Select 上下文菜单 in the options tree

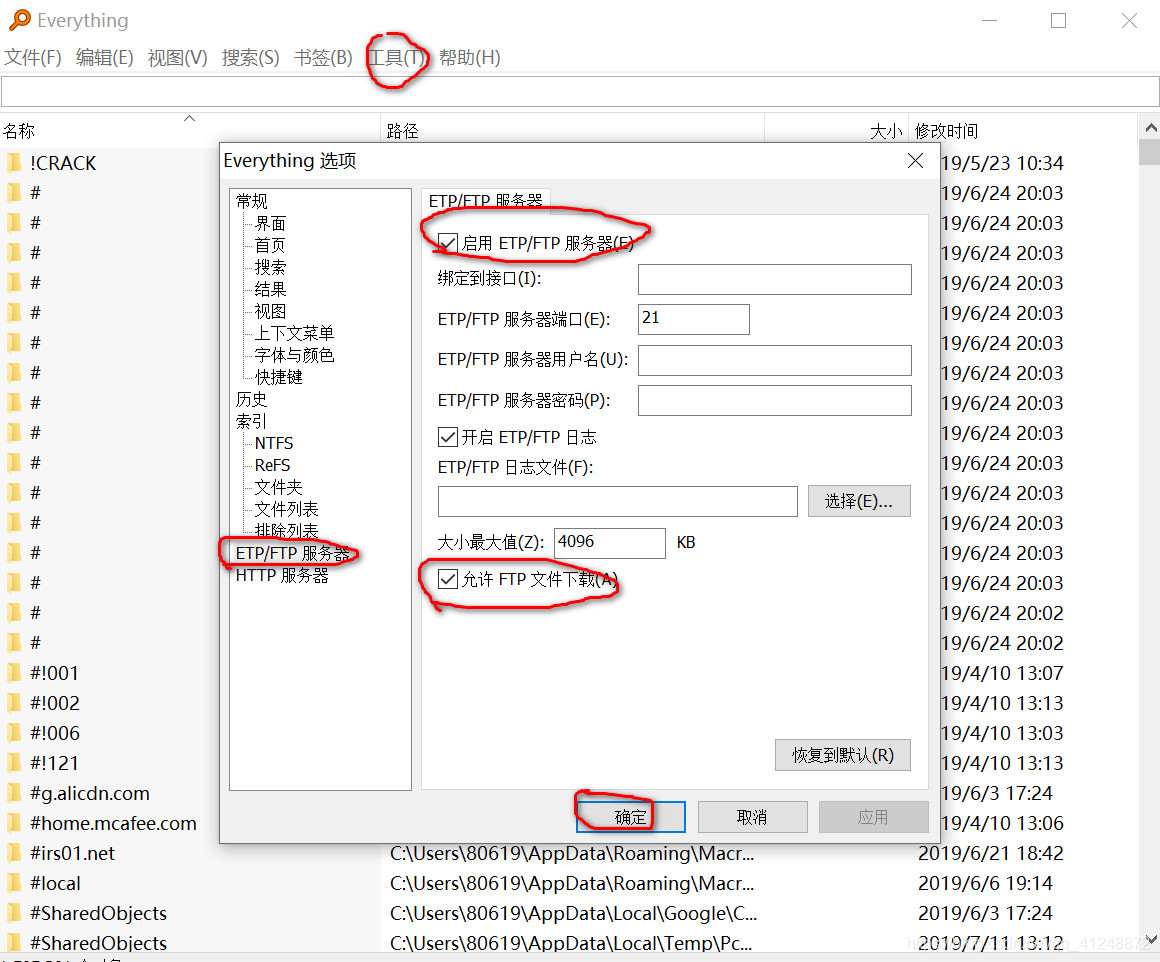pos(294,333)
